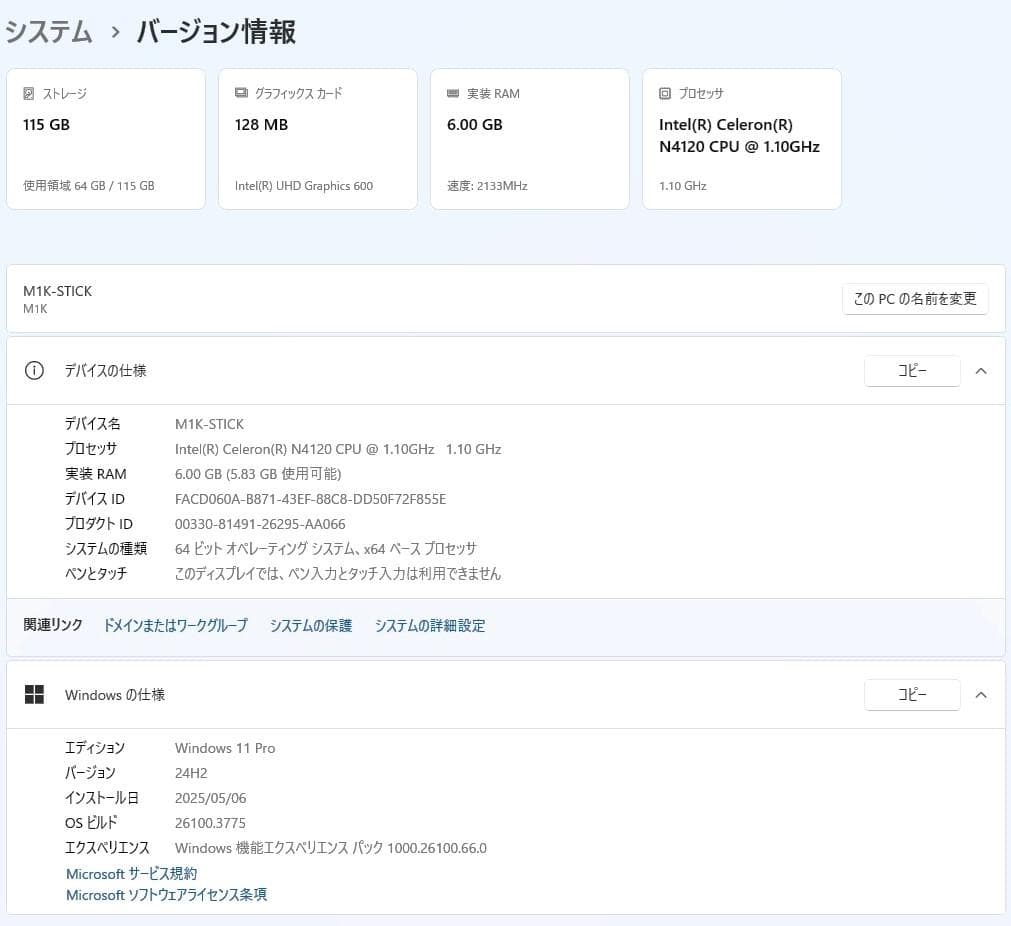Collapse the デバイスの仕様 section chevron

coord(981,370)
